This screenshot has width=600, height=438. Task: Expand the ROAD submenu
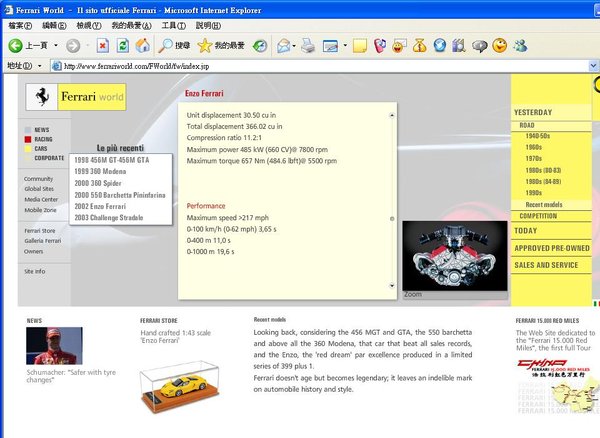tap(527, 125)
